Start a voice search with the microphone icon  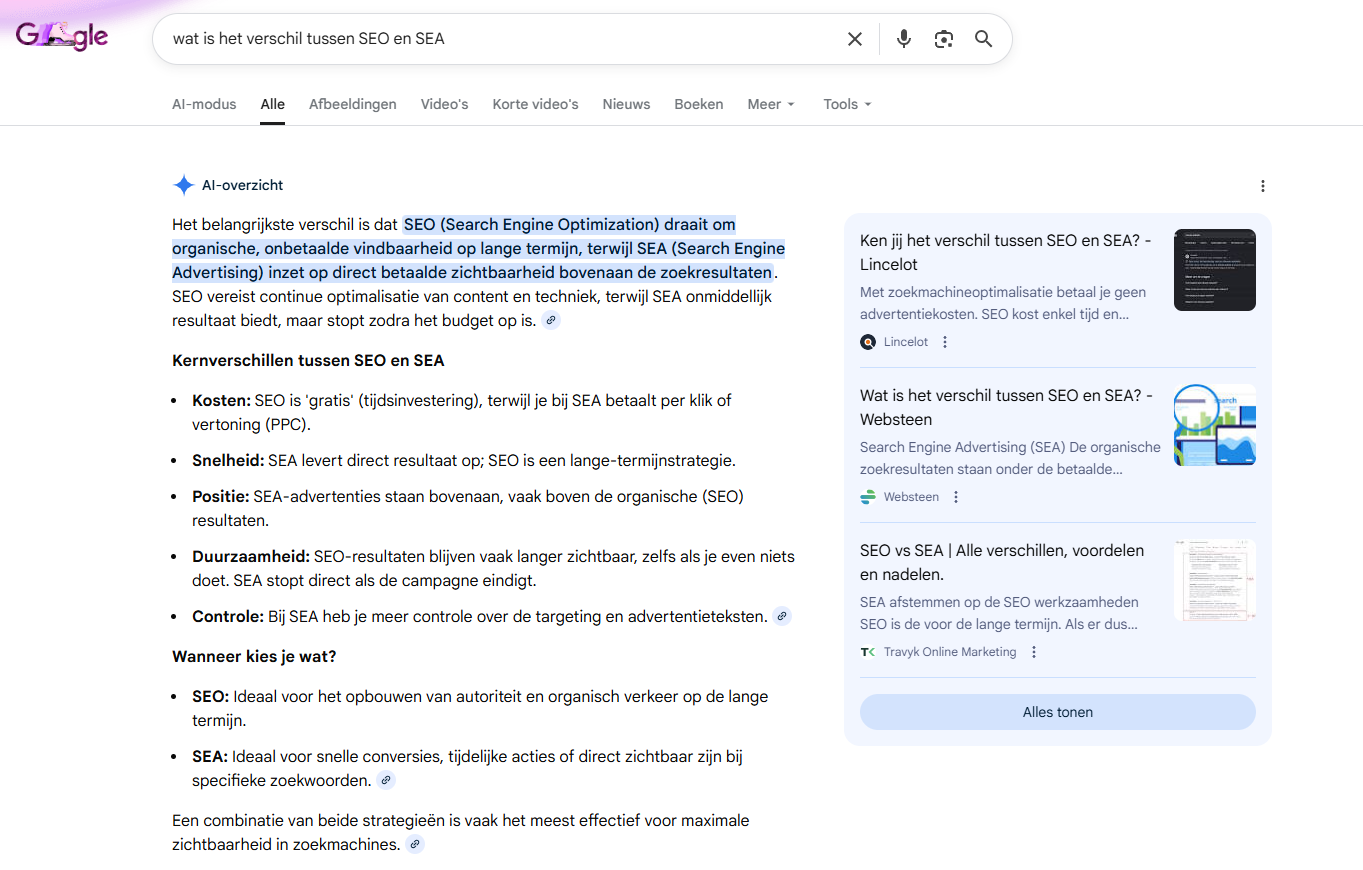coord(903,38)
